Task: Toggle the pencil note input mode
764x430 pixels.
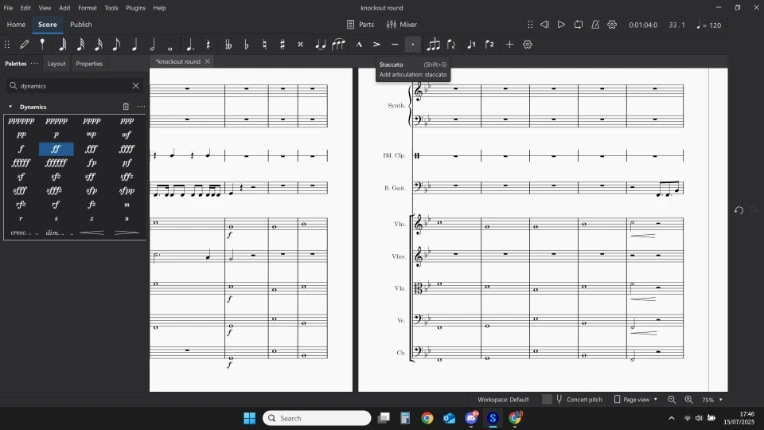Action: point(24,45)
